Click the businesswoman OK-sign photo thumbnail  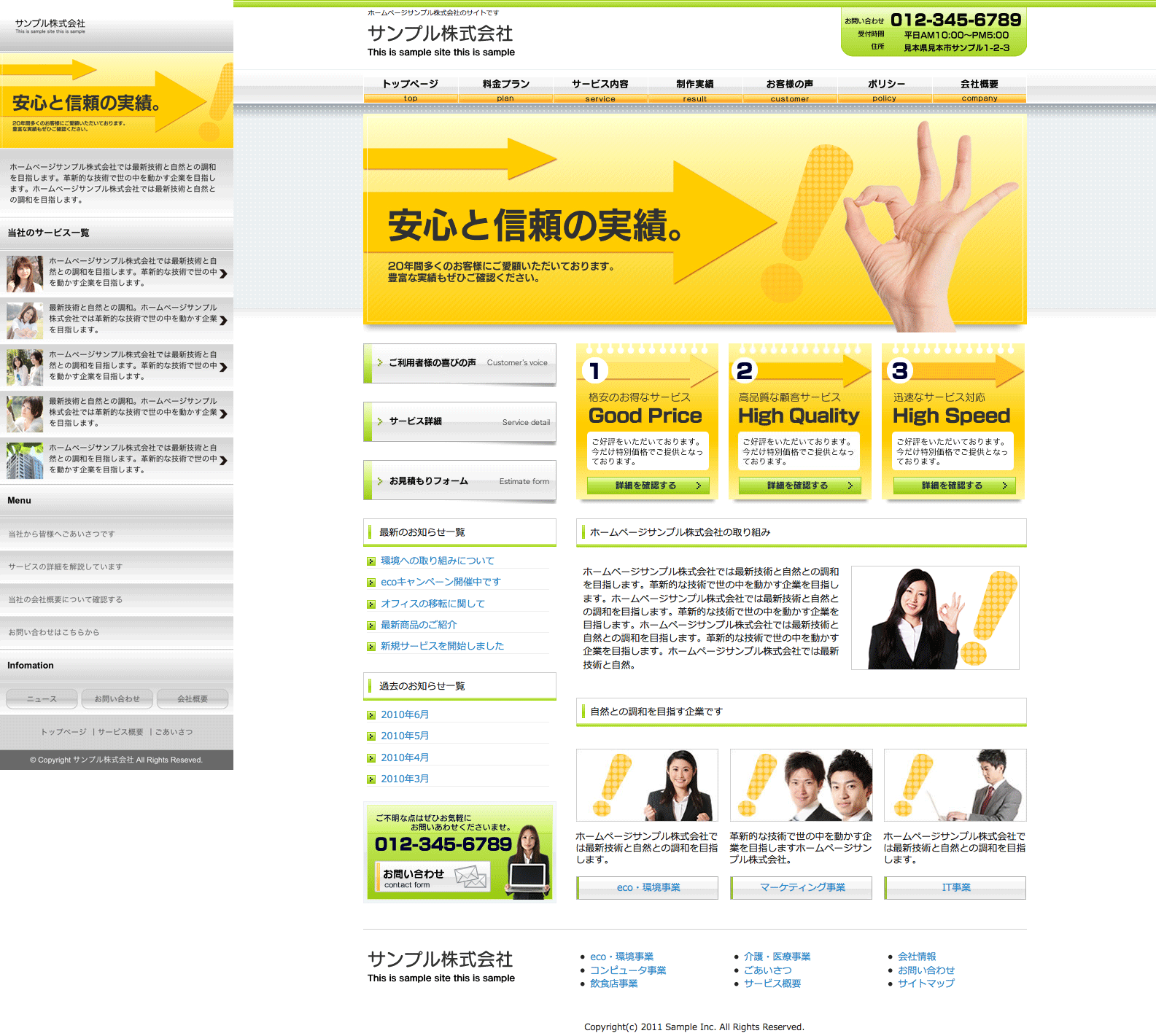935,618
